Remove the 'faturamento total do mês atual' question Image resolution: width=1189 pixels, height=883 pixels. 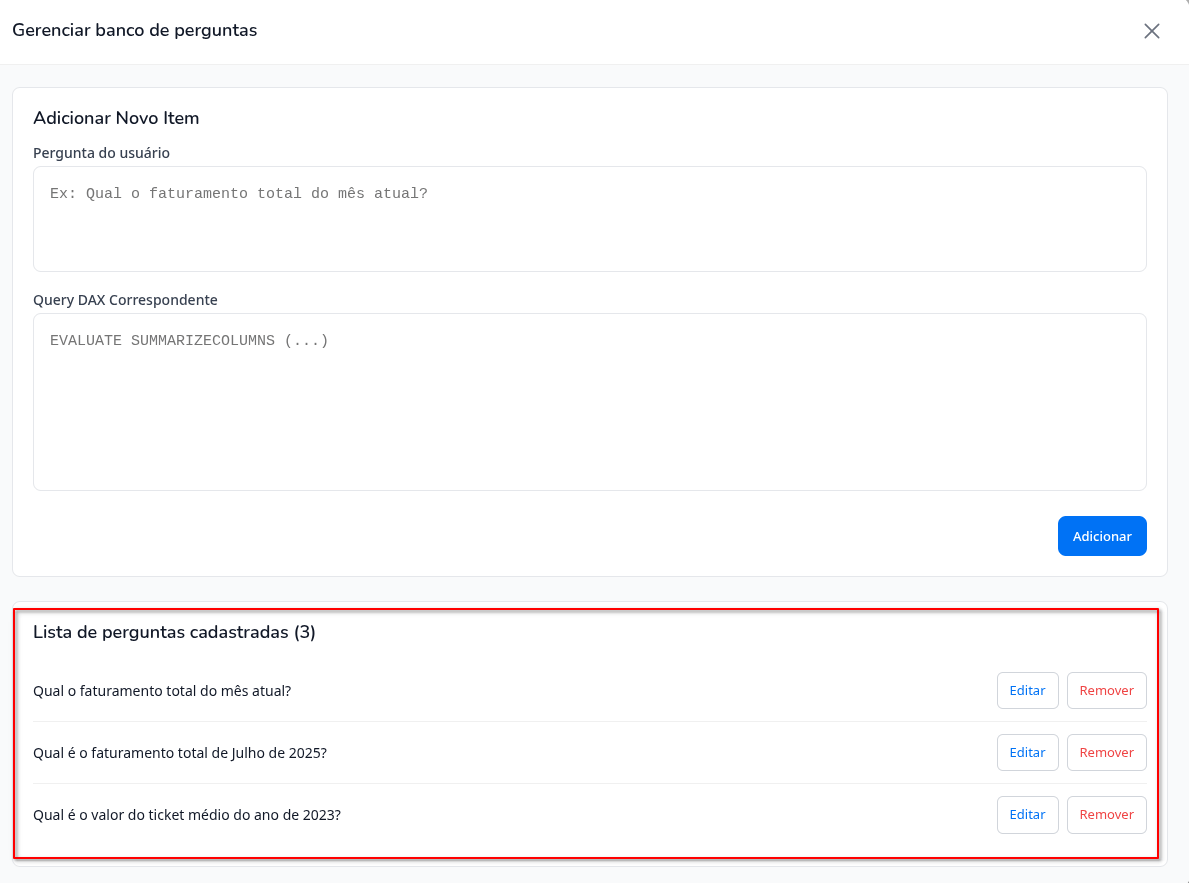coord(1106,691)
